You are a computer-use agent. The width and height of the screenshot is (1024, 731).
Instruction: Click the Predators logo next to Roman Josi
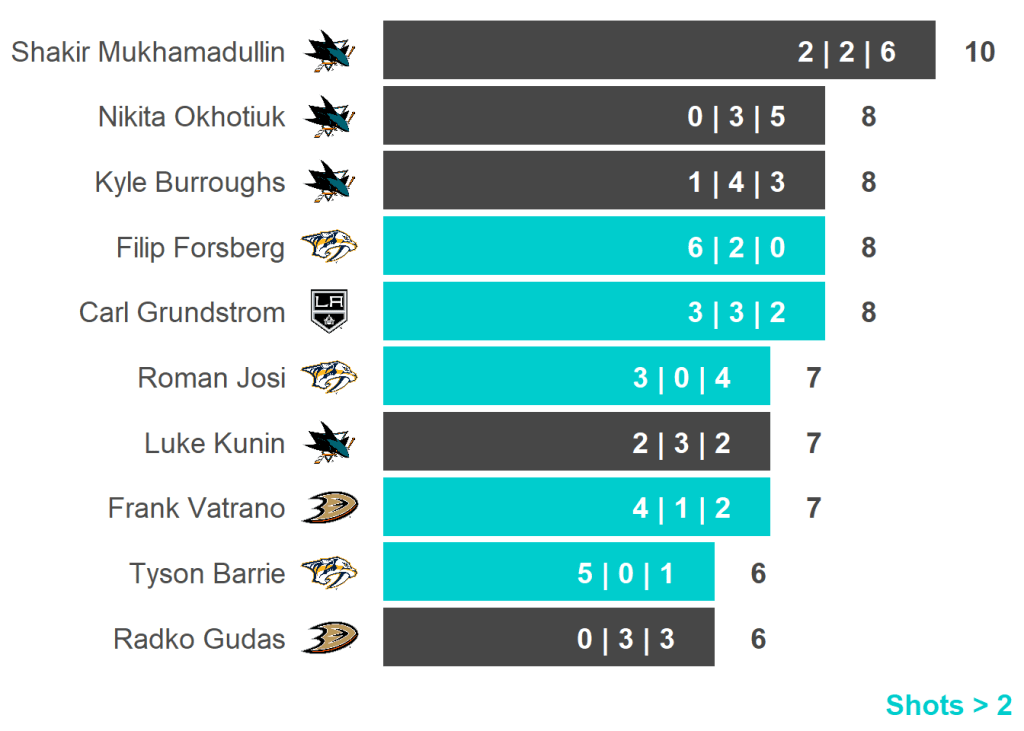(x=331, y=378)
